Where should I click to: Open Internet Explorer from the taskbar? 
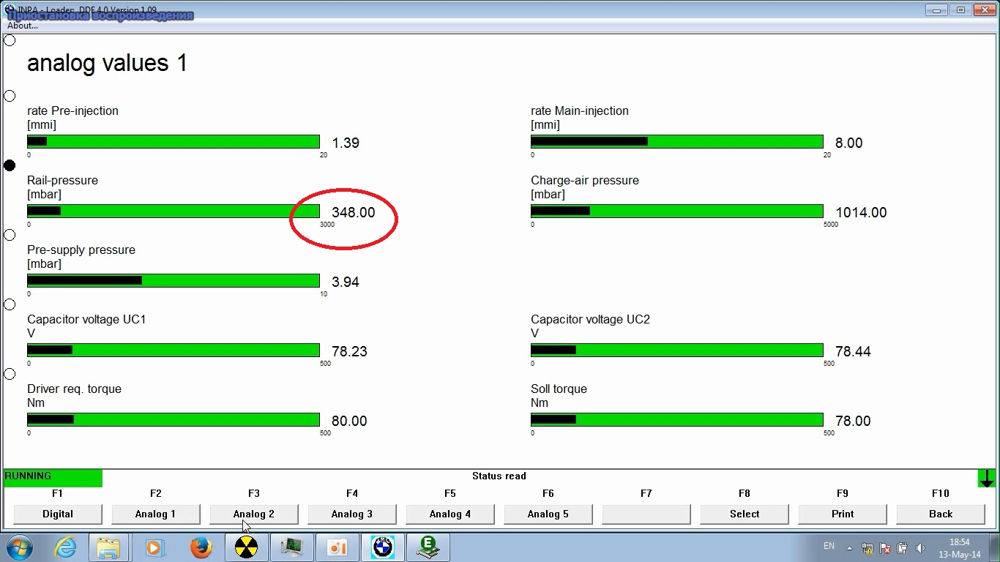[x=66, y=547]
